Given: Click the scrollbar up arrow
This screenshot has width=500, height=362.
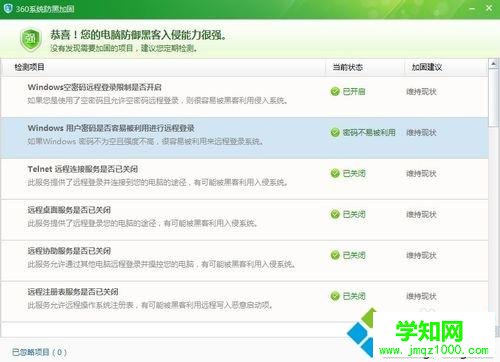Looking at the screenshot, I should click(493, 63).
